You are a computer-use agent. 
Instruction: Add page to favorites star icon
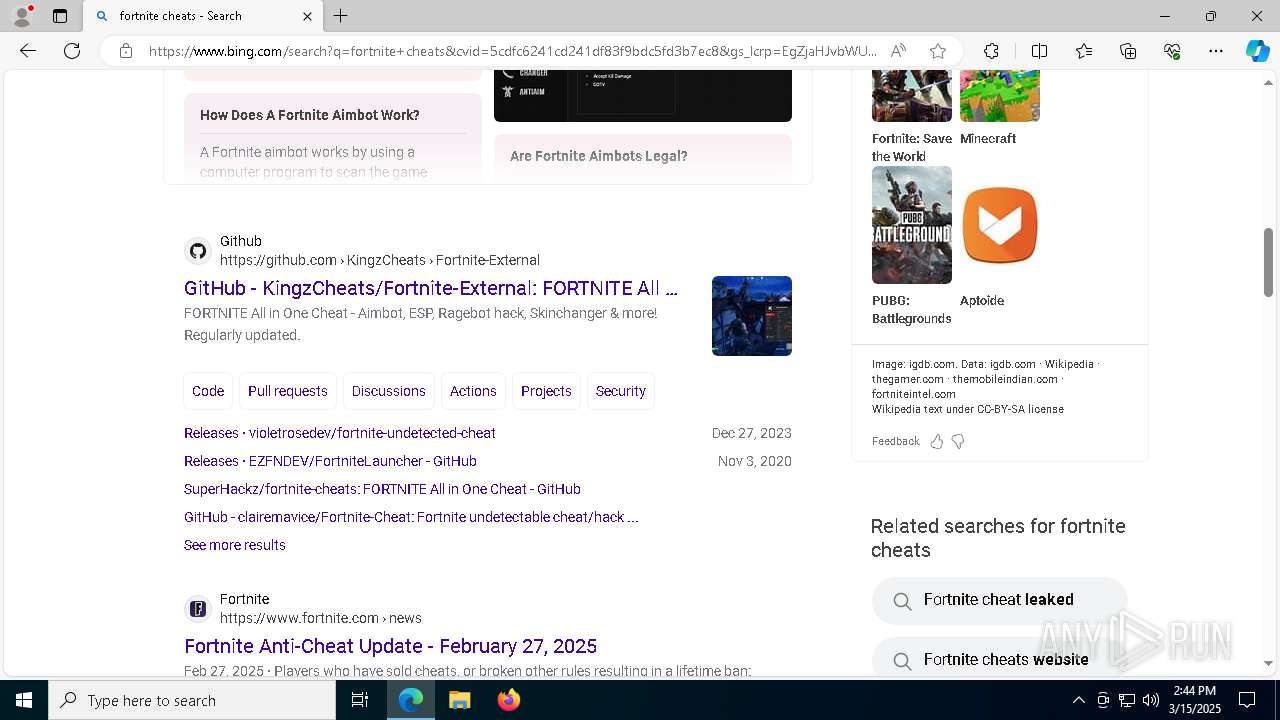[937, 51]
